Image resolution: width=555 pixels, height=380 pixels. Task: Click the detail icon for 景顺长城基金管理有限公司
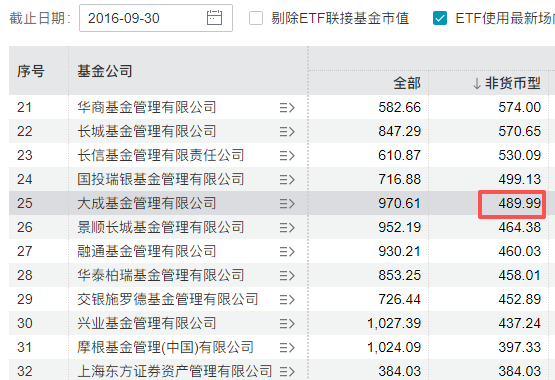pos(287,228)
